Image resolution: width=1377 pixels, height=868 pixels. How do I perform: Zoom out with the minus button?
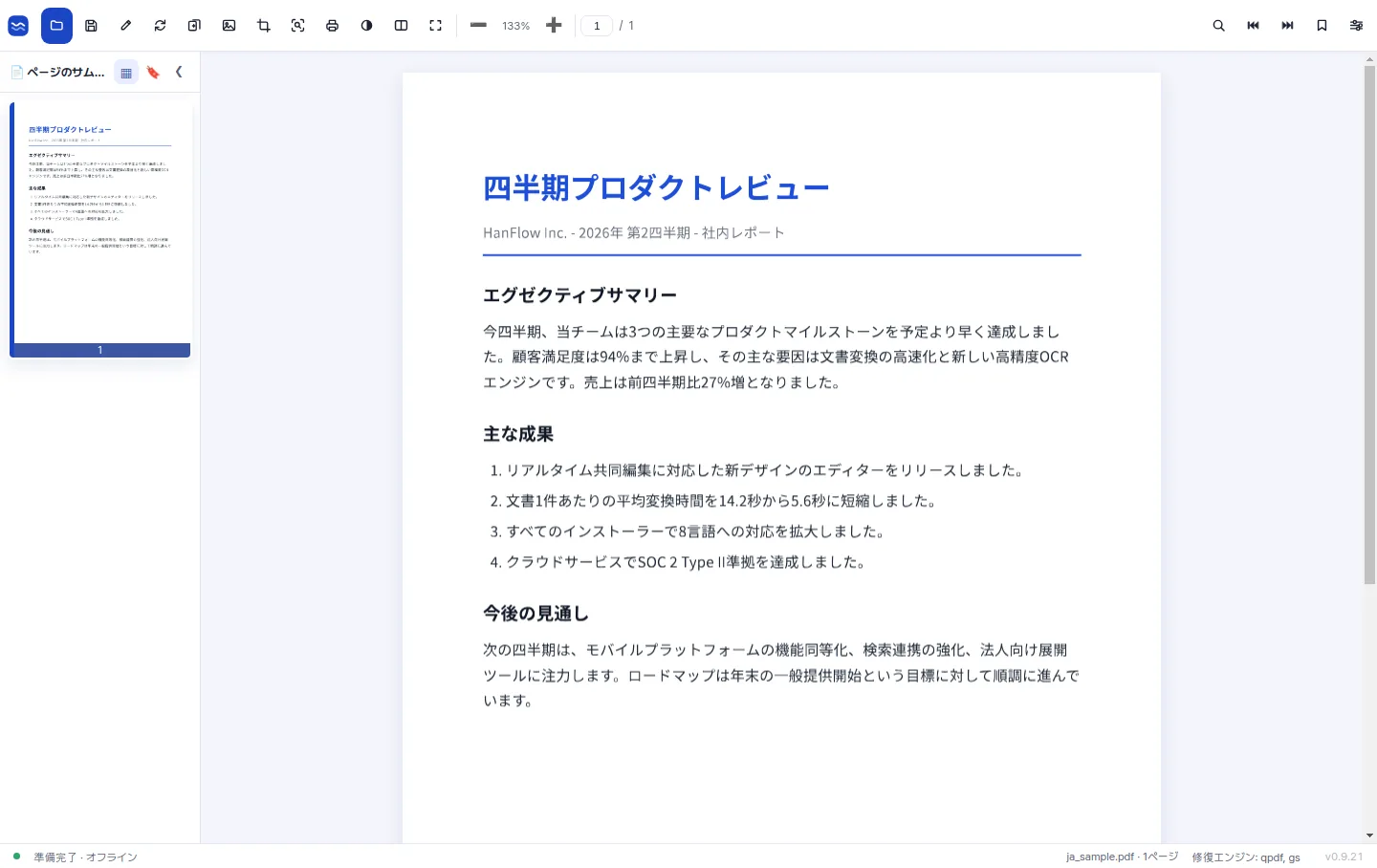pyautogui.click(x=479, y=26)
